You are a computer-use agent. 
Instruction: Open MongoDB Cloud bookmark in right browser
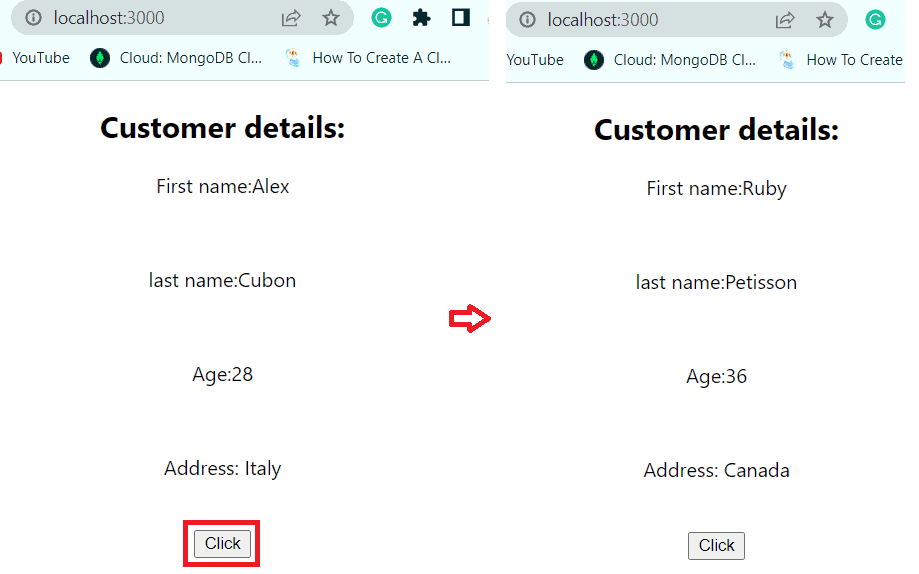click(670, 60)
